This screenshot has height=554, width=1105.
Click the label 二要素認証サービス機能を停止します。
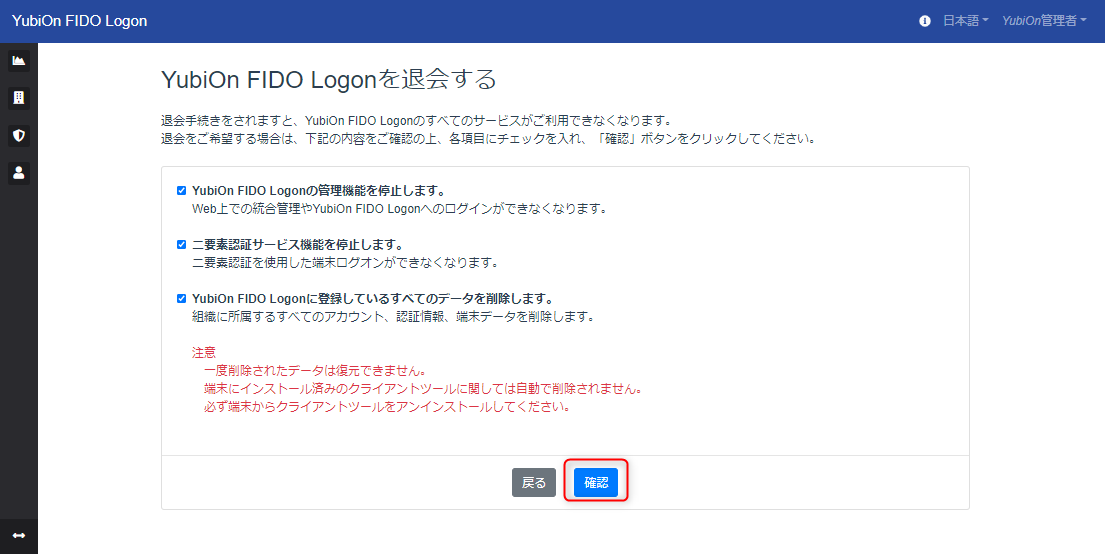pyautogui.click(x=298, y=245)
